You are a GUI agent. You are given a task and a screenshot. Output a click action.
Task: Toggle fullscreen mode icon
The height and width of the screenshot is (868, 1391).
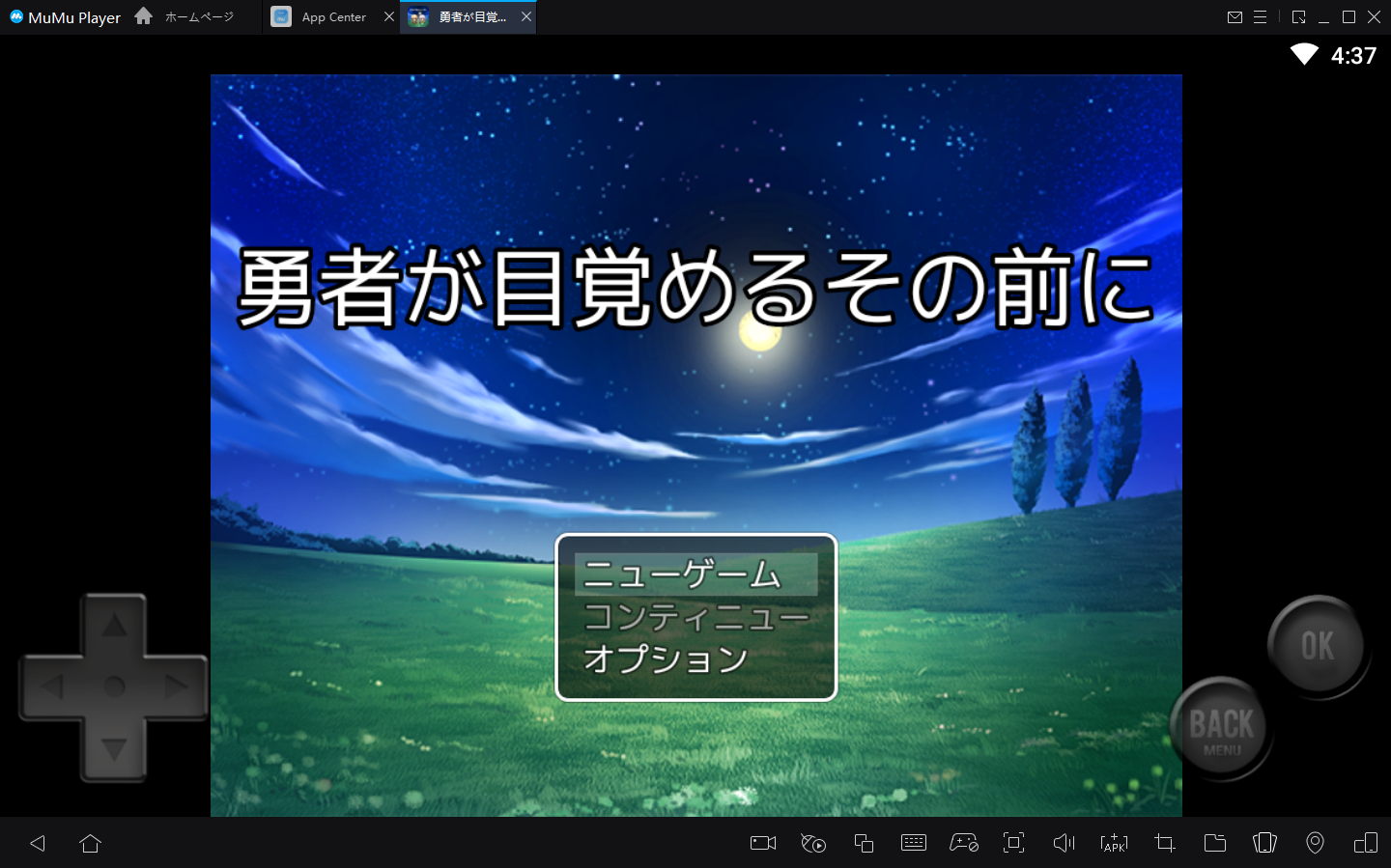[1013, 843]
